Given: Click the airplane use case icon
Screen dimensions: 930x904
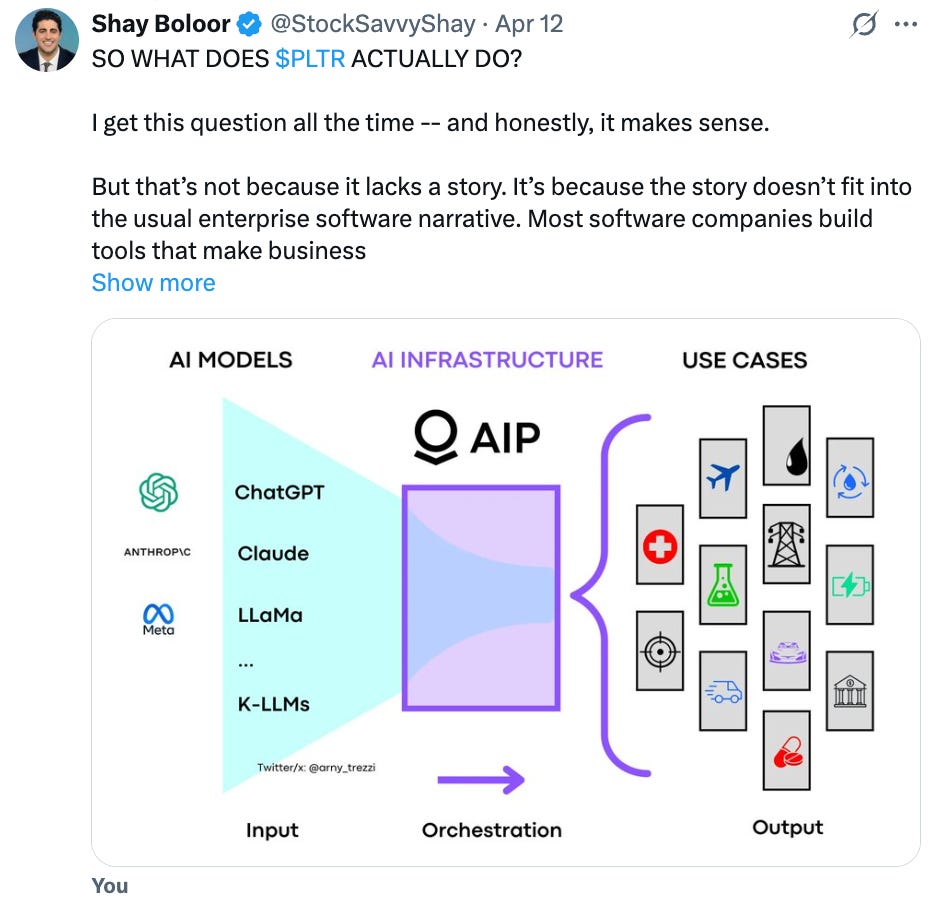Looking at the screenshot, I should coord(723,478).
